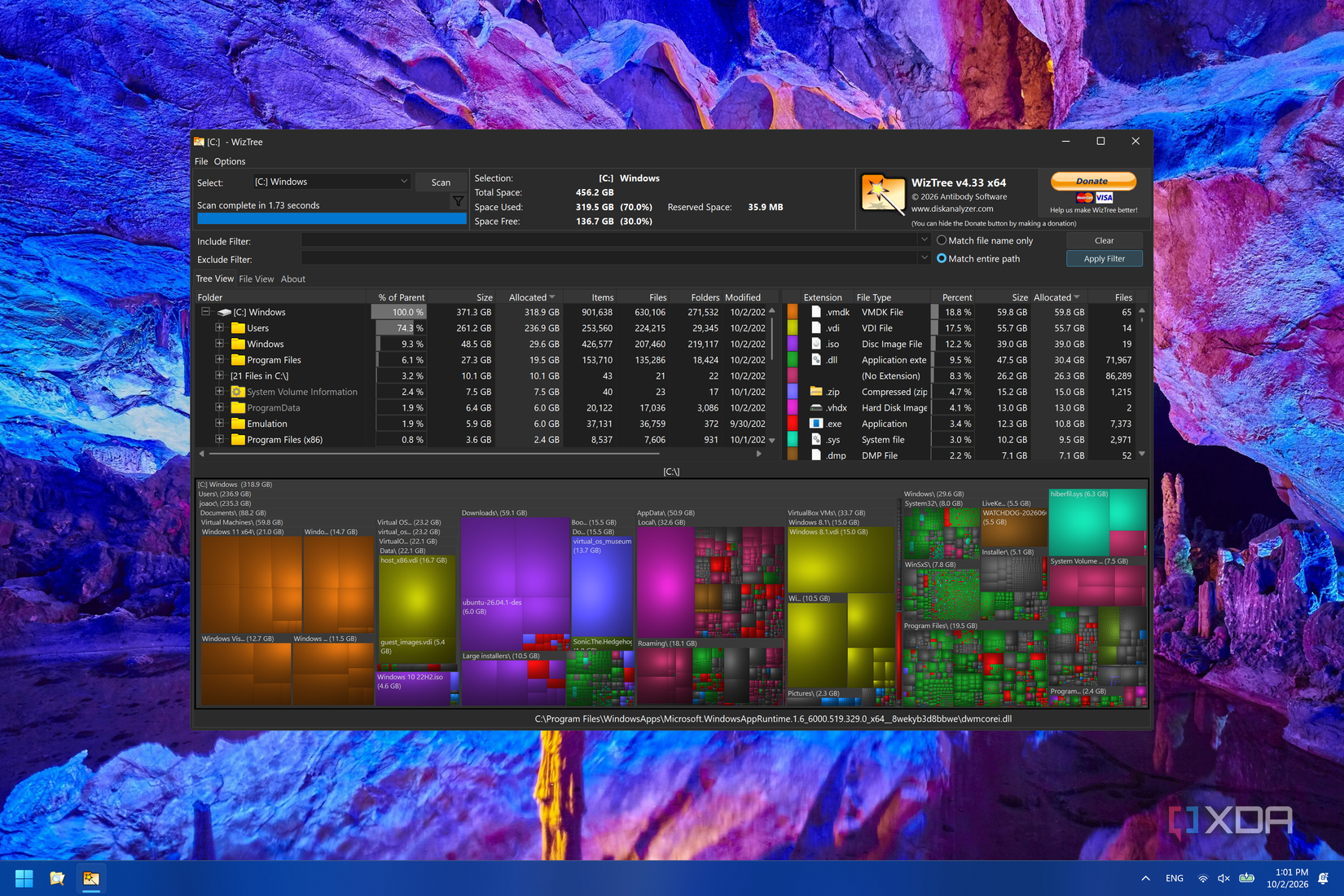Expand the Users folder node

[219, 328]
